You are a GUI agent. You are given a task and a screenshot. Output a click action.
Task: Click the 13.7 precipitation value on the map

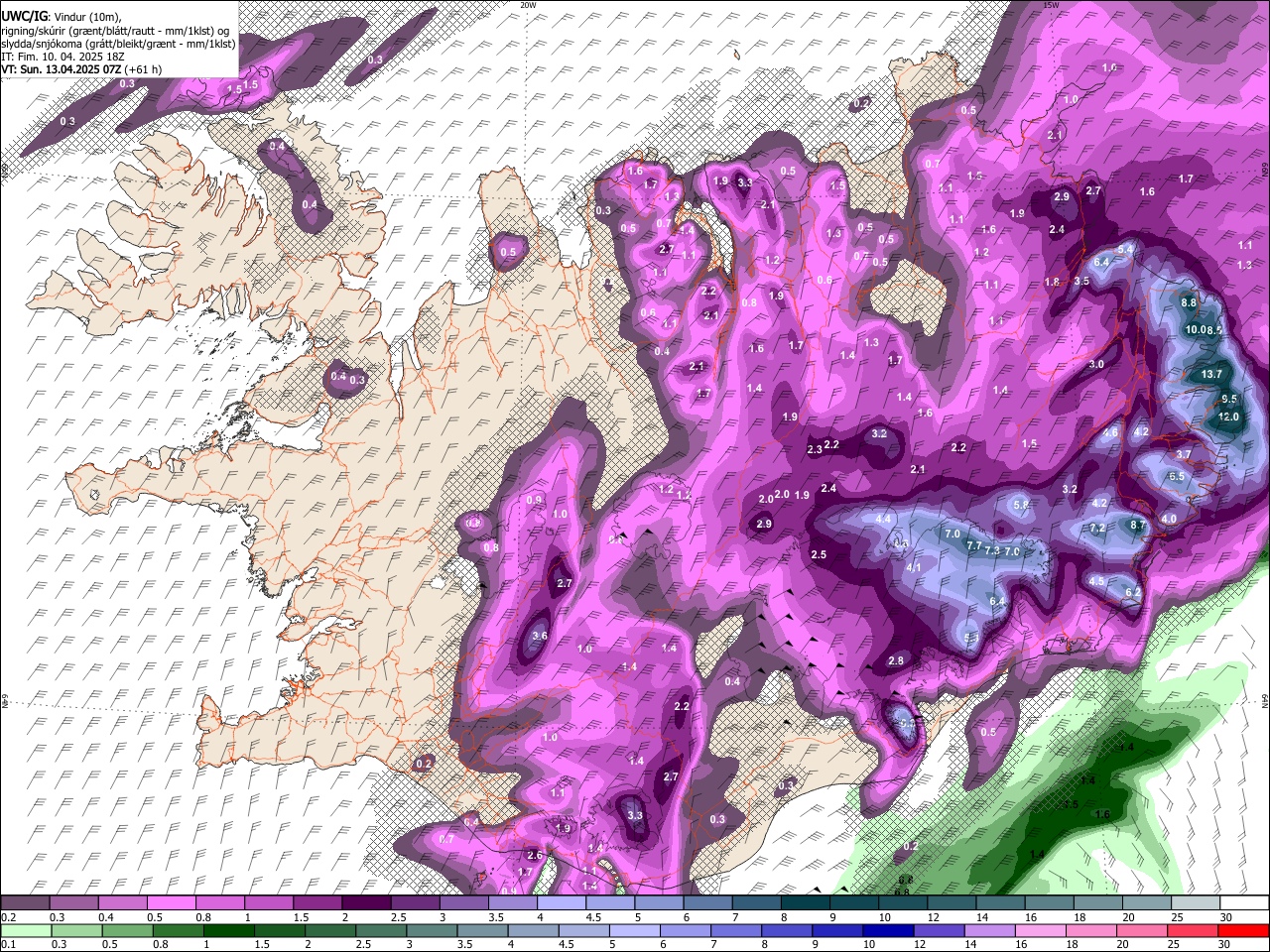tap(1211, 374)
